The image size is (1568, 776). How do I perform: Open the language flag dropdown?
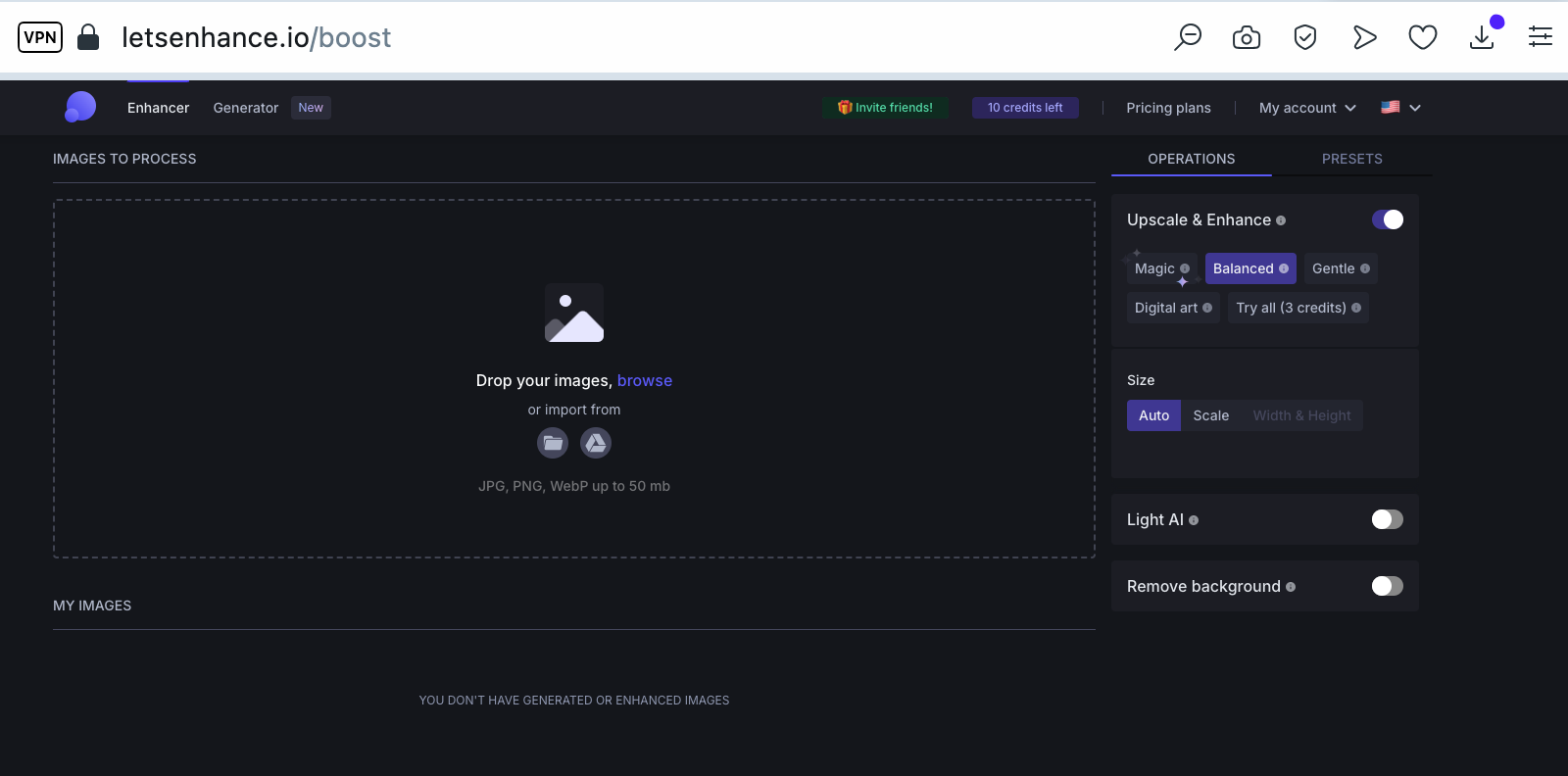click(x=1401, y=108)
